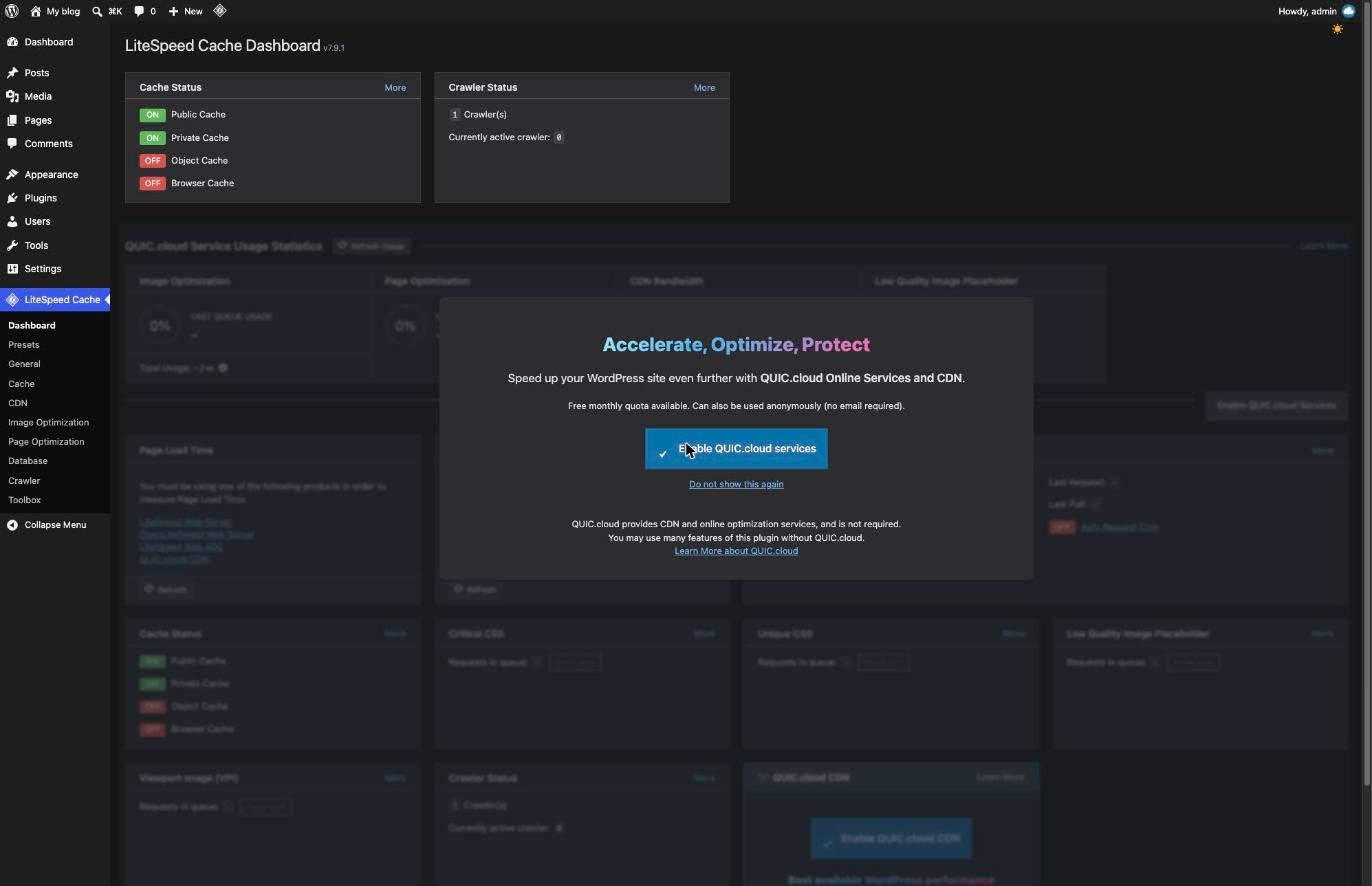
Task: Open the Database submenu item
Action: coord(28,461)
